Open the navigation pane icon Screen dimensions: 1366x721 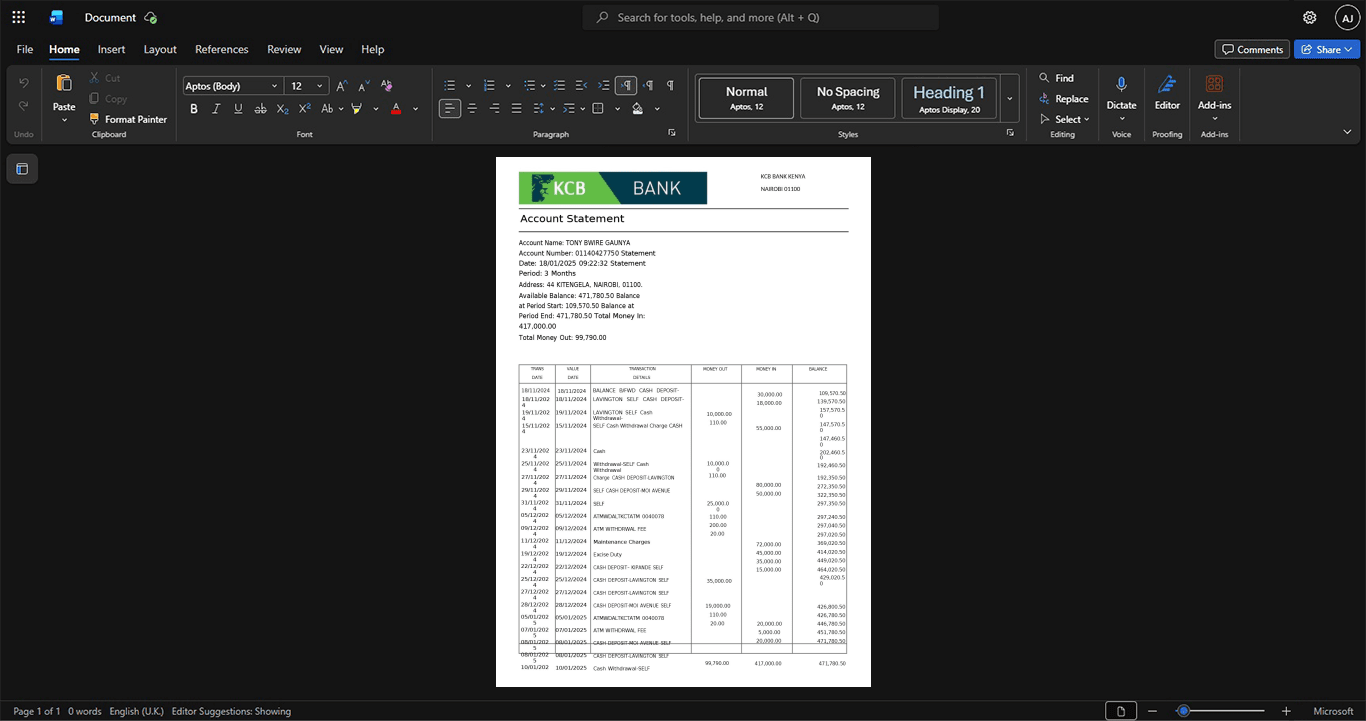tap(22, 169)
